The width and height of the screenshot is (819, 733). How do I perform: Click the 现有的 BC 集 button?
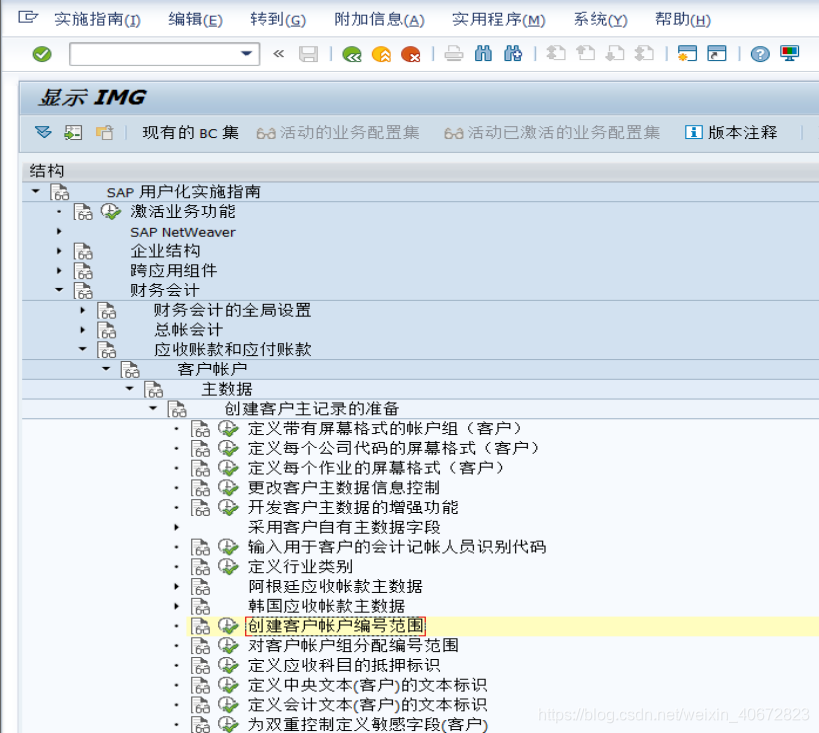pyautogui.click(x=191, y=133)
